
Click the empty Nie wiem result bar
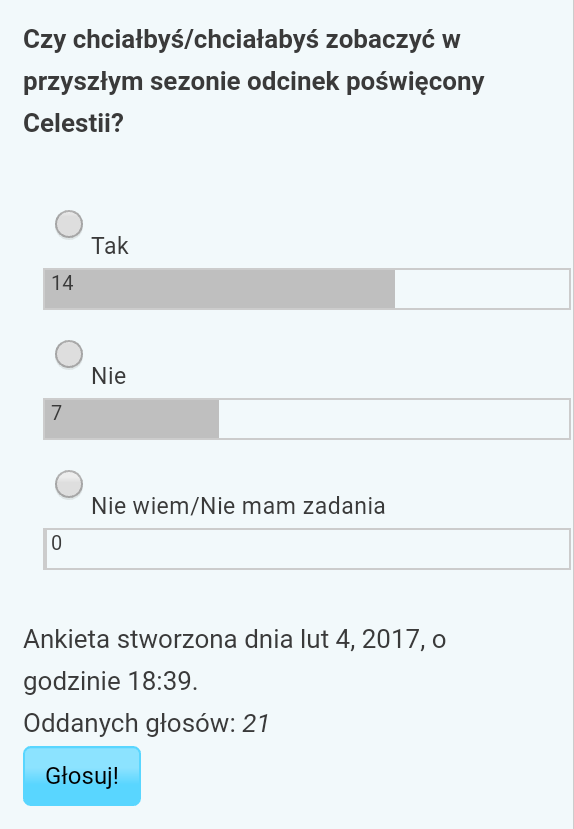pos(307,549)
